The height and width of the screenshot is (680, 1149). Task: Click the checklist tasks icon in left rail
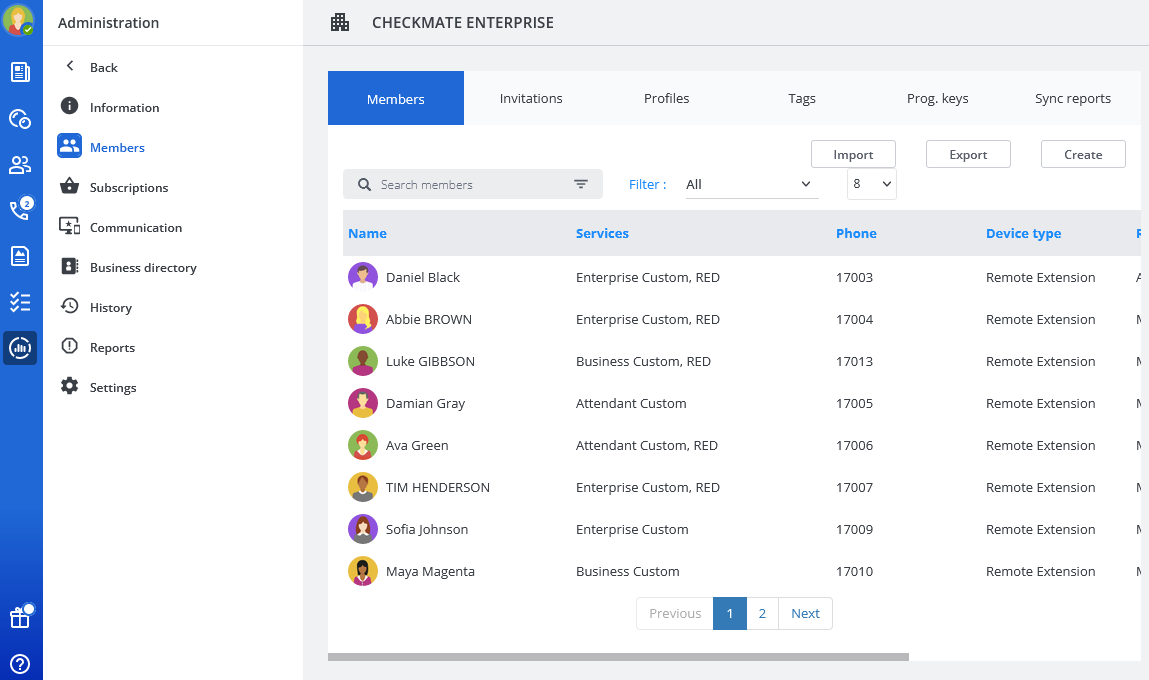(x=20, y=302)
